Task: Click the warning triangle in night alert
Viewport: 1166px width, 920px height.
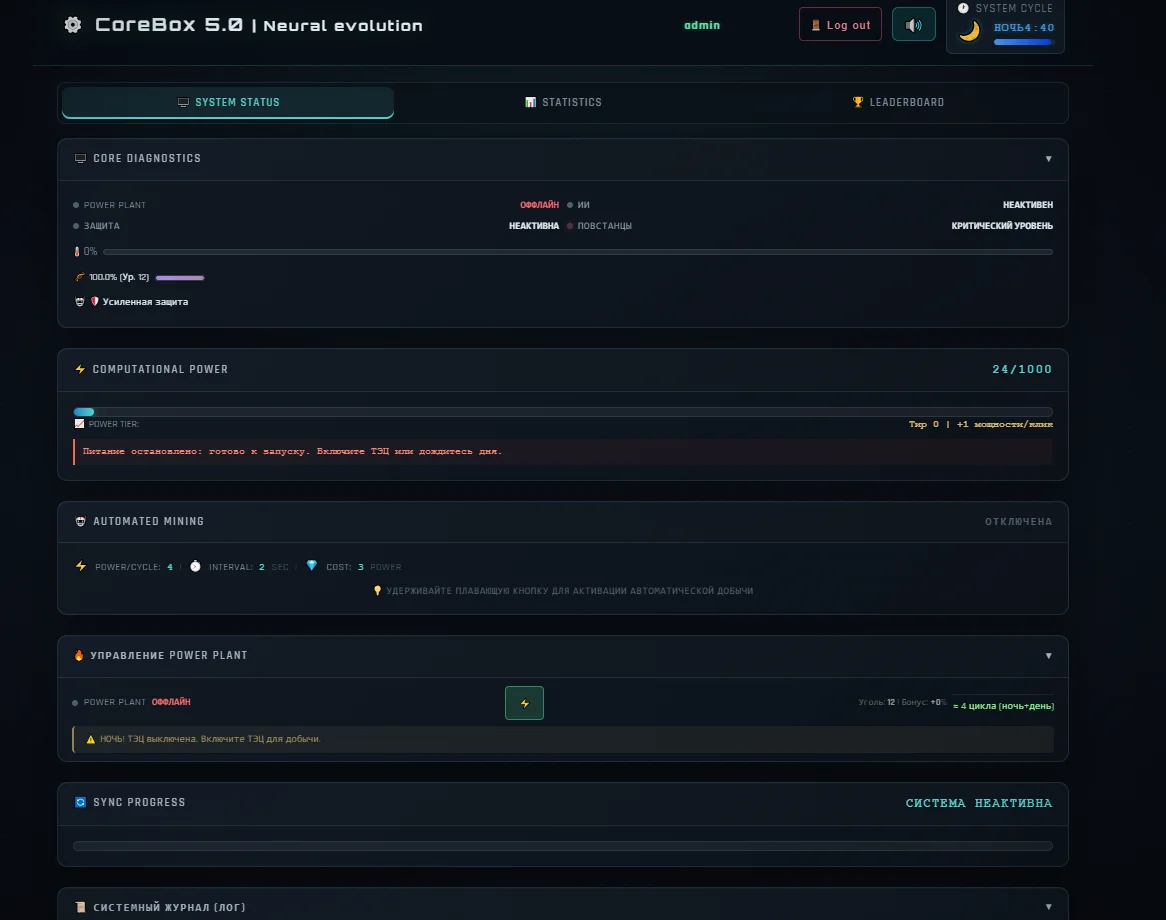Action: coord(91,739)
